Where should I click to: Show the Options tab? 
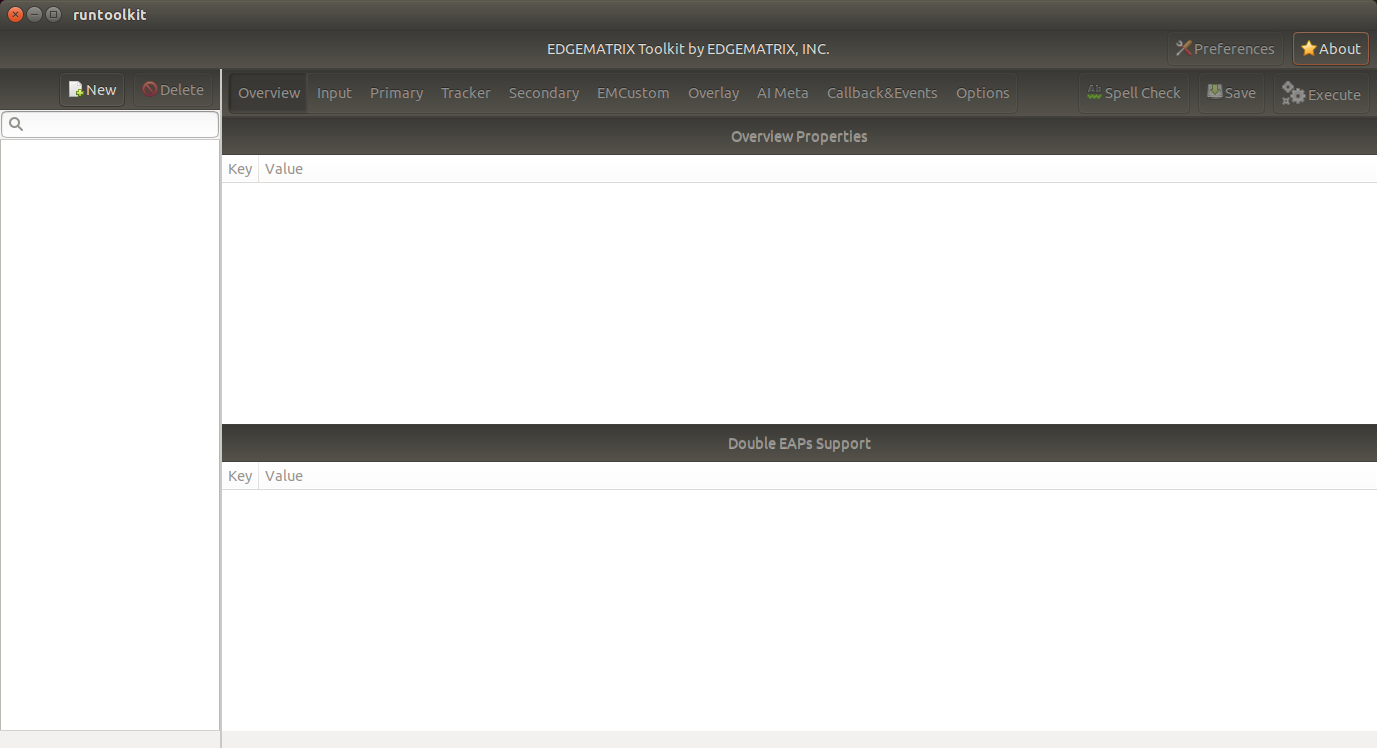click(982, 93)
